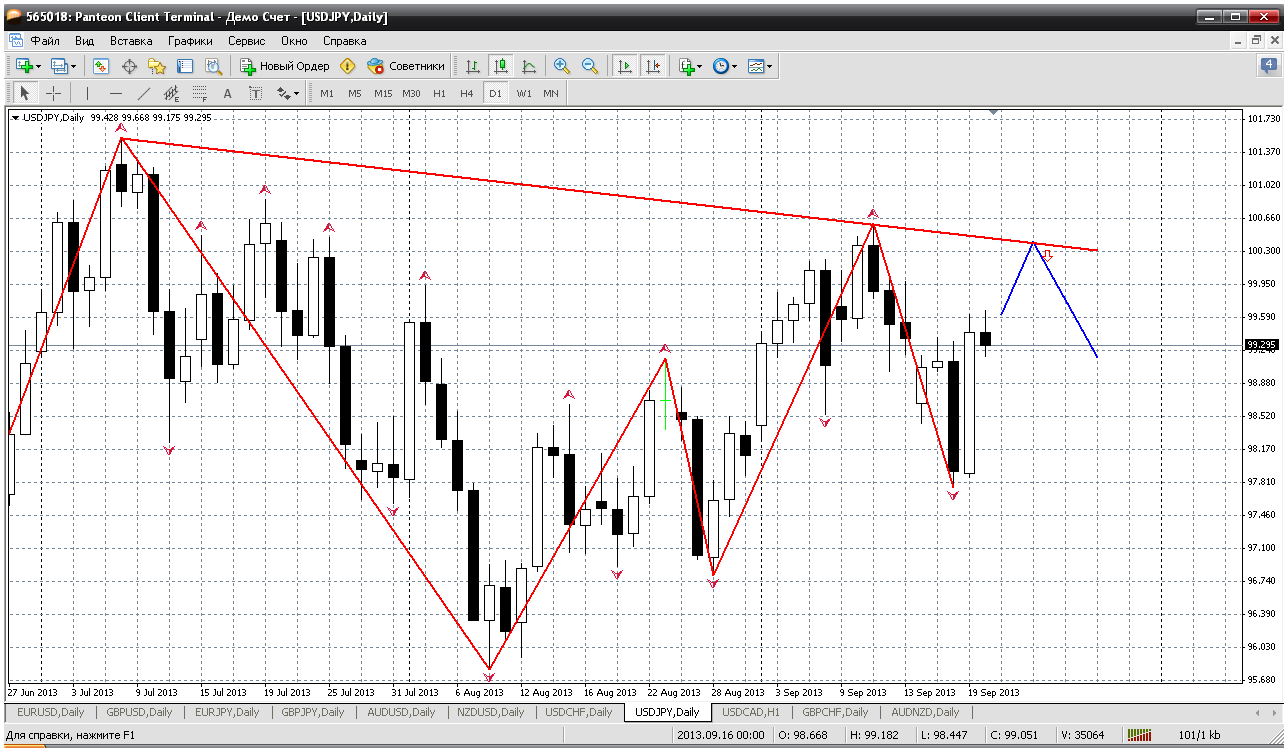1288x748 pixels.
Task: Toggle the Market Watch window
Action: click(101, 66)
